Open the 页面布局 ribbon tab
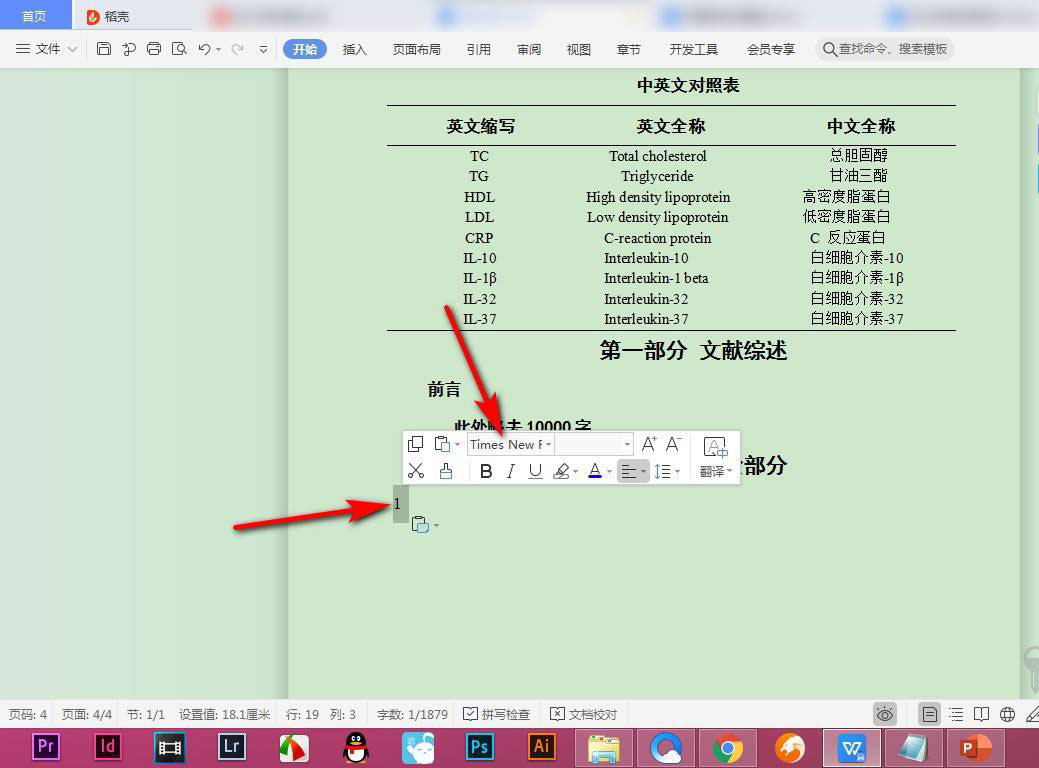1039x768 pixels. tap(416, 49)
